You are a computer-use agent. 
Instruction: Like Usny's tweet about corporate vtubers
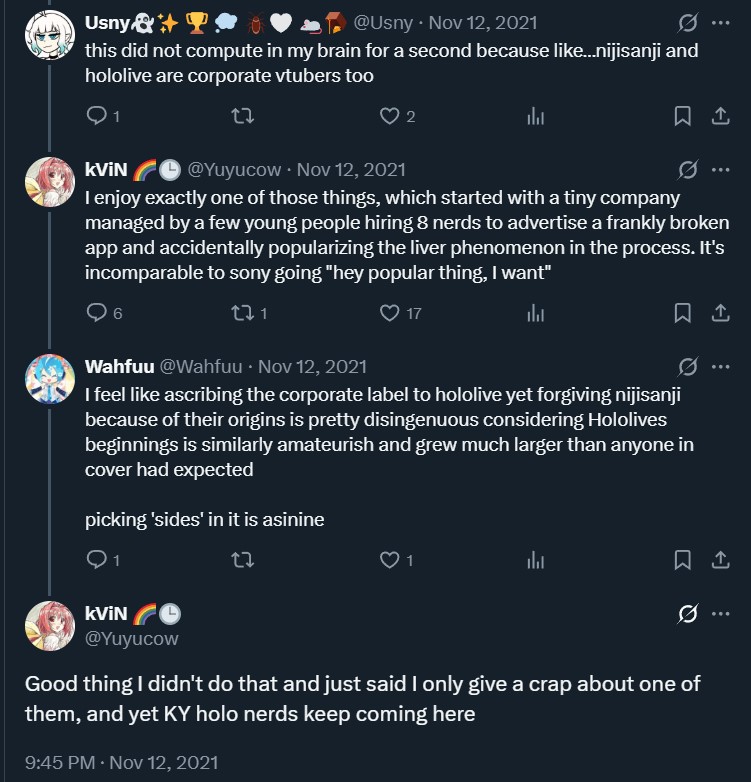(x=389, y=117)
